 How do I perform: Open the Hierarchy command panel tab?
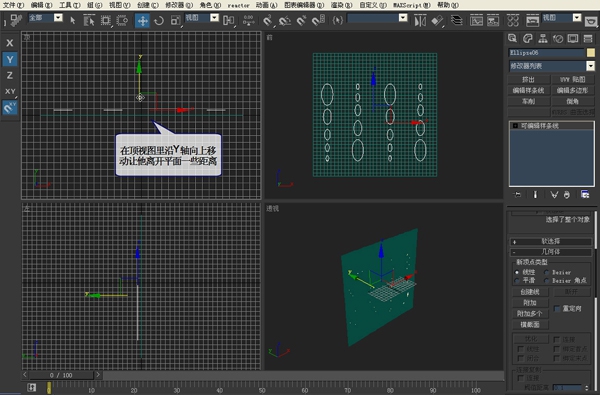[543, 38]
